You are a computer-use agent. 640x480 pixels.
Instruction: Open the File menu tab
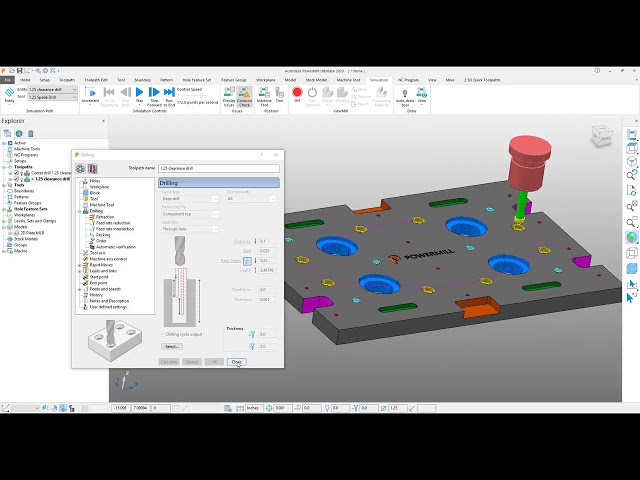click(x=7, y=80)
